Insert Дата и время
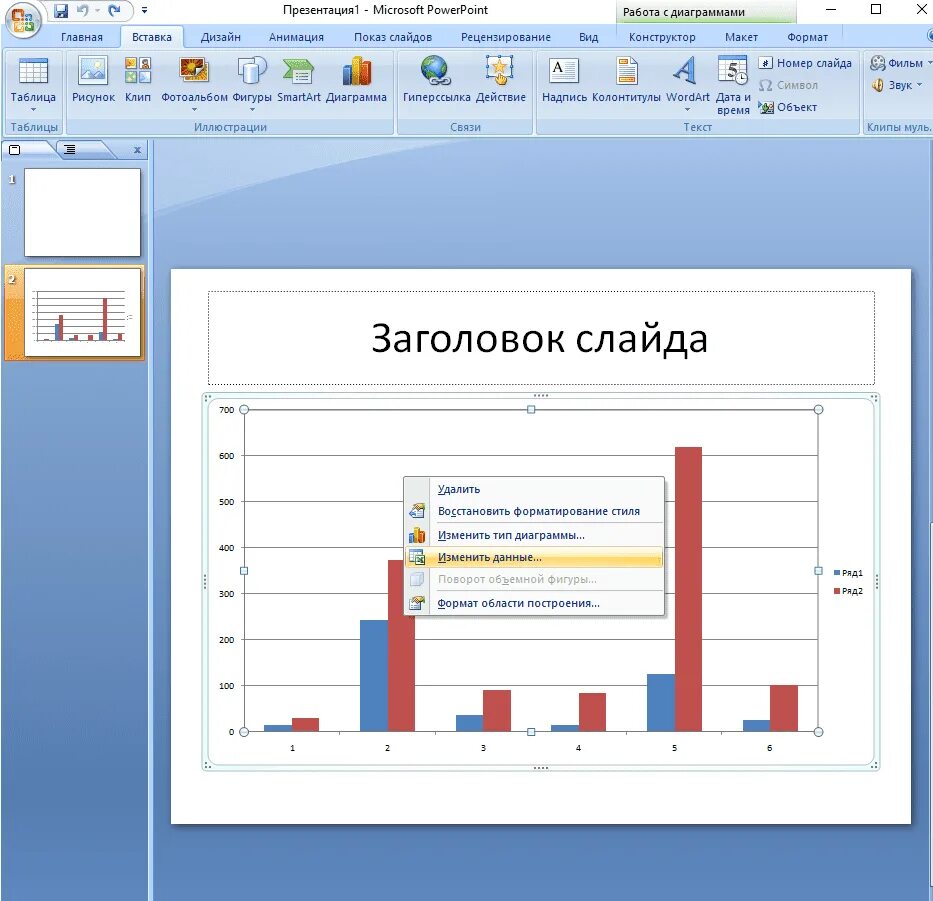Viewport: 933px width, 901px height. [733, 86]
